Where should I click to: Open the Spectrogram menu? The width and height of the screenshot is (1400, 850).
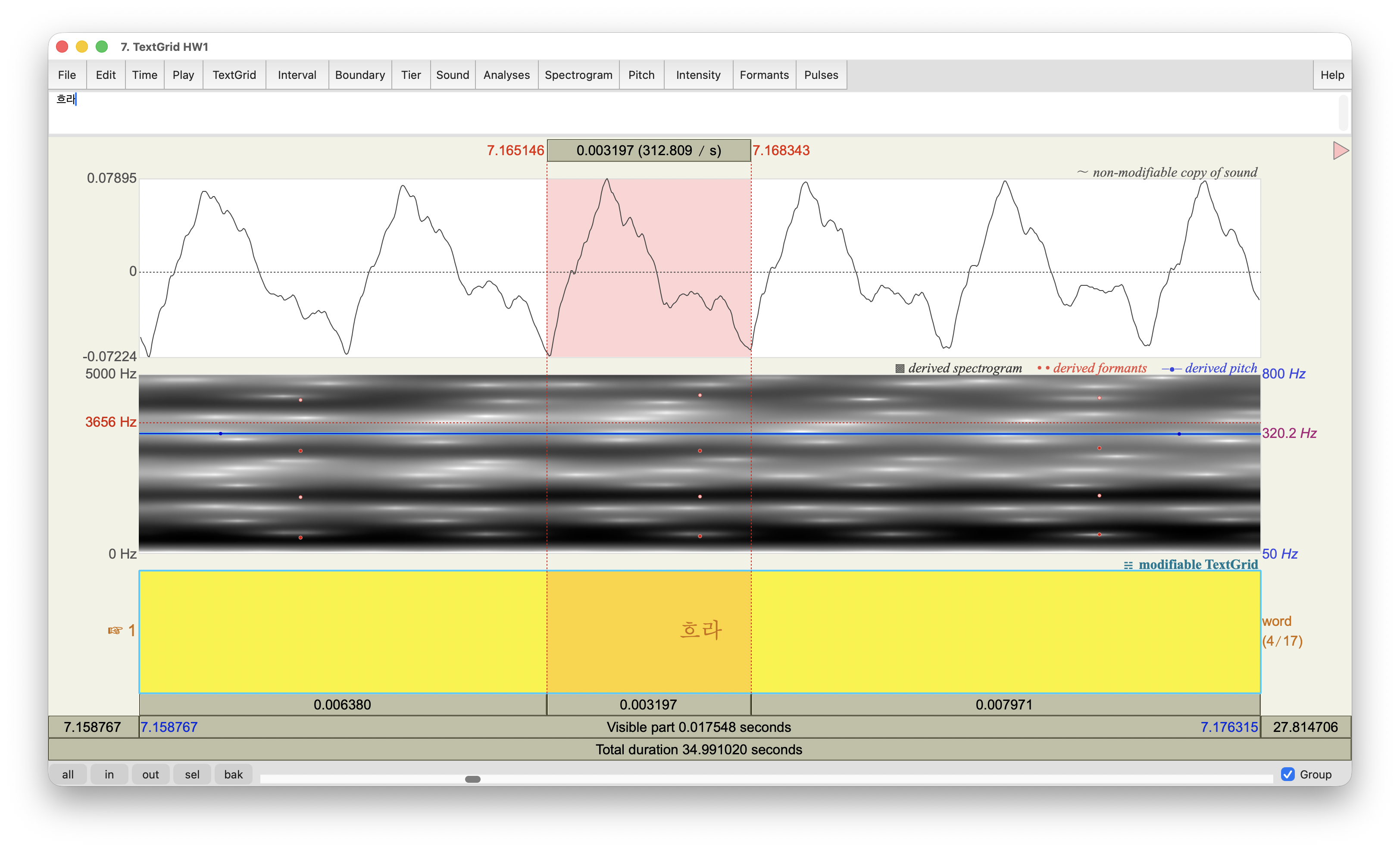point(578,75)
